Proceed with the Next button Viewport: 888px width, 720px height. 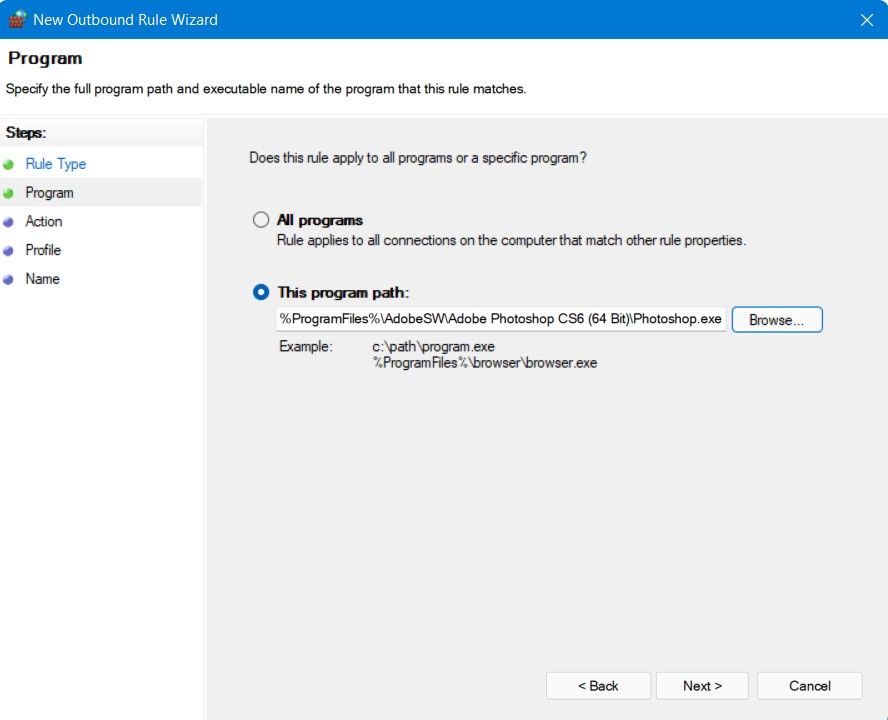702,686
